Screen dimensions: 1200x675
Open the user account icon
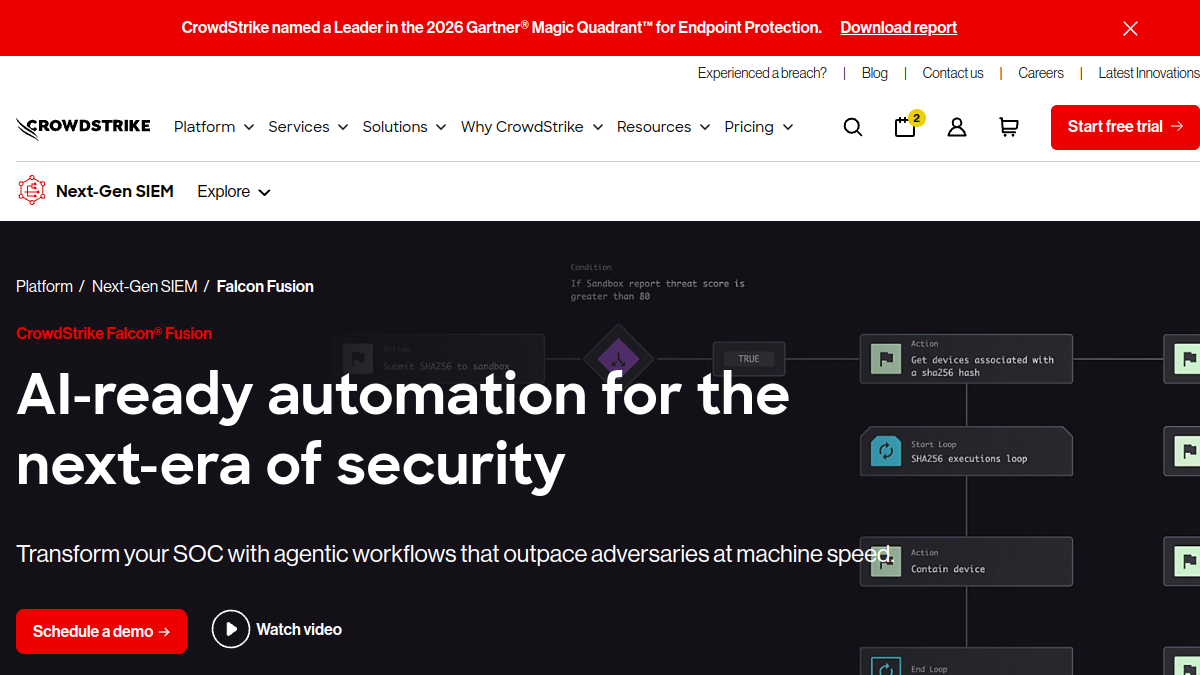pyautogui.click(x=957, y=127)
